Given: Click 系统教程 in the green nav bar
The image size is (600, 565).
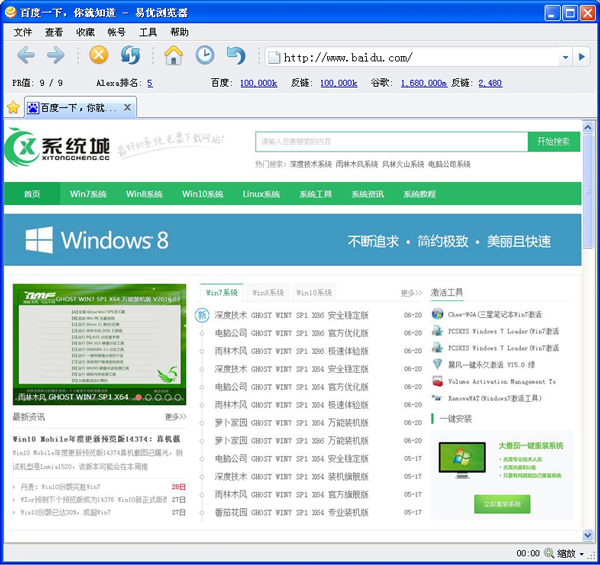Looking at the screenshot, I should pos(419,194).
